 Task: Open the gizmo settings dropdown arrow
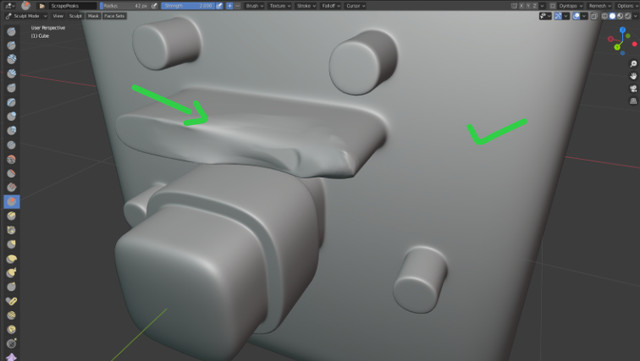pos(566,16)
